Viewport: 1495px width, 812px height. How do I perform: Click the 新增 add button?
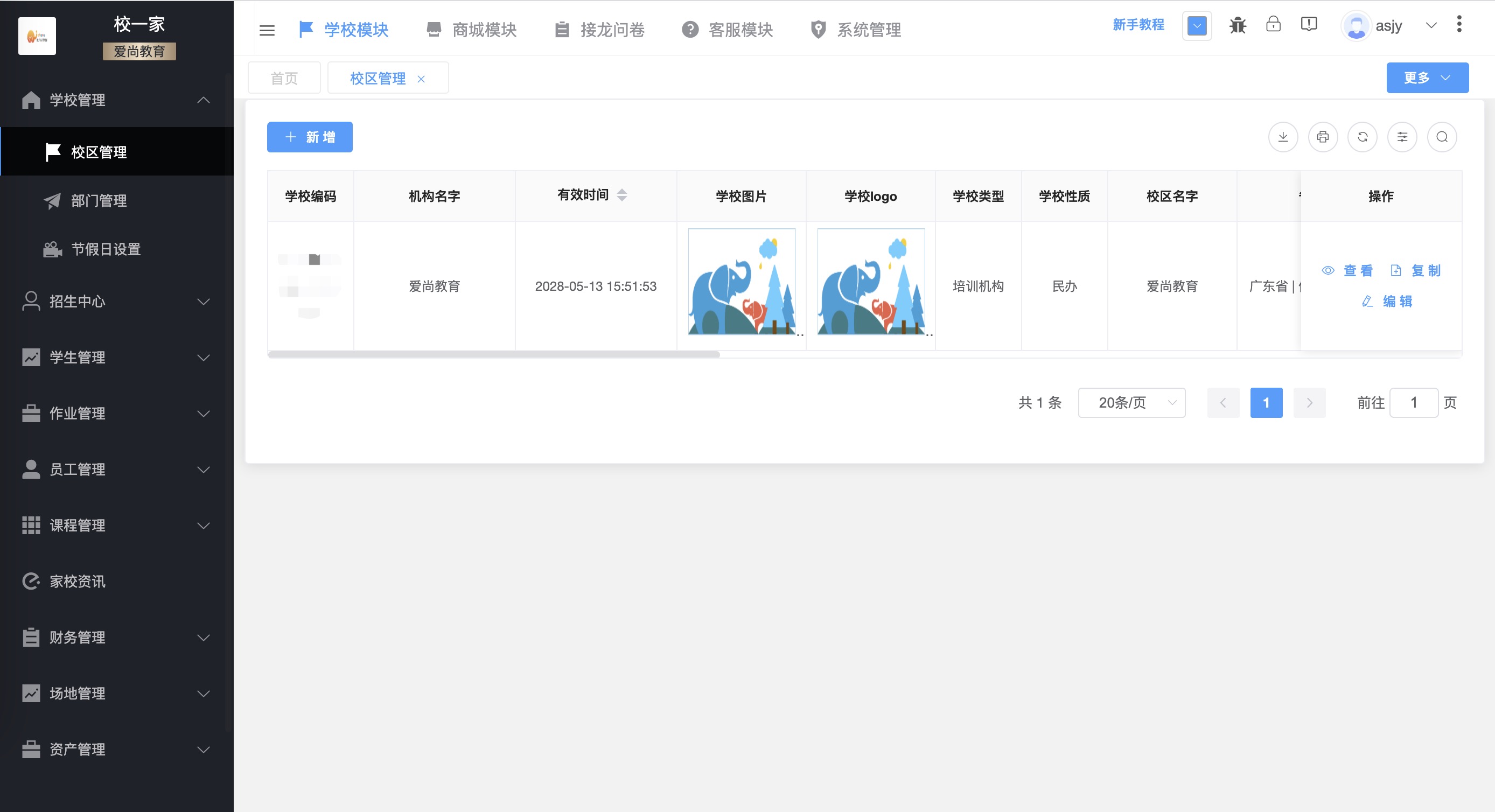coord(309,137)
